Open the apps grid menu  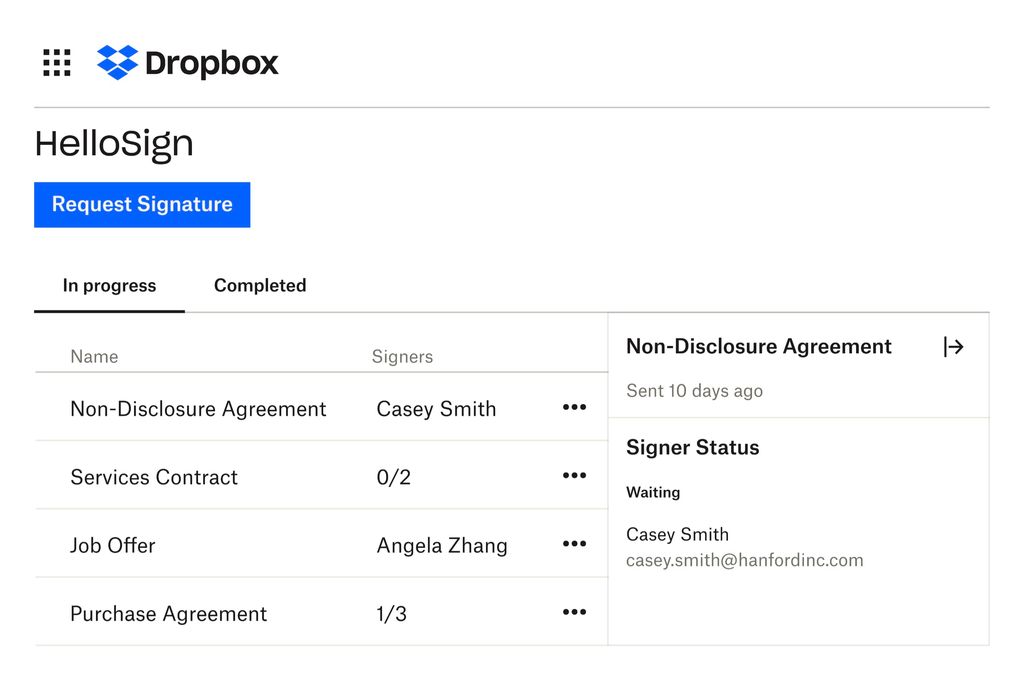pos(56,63)
